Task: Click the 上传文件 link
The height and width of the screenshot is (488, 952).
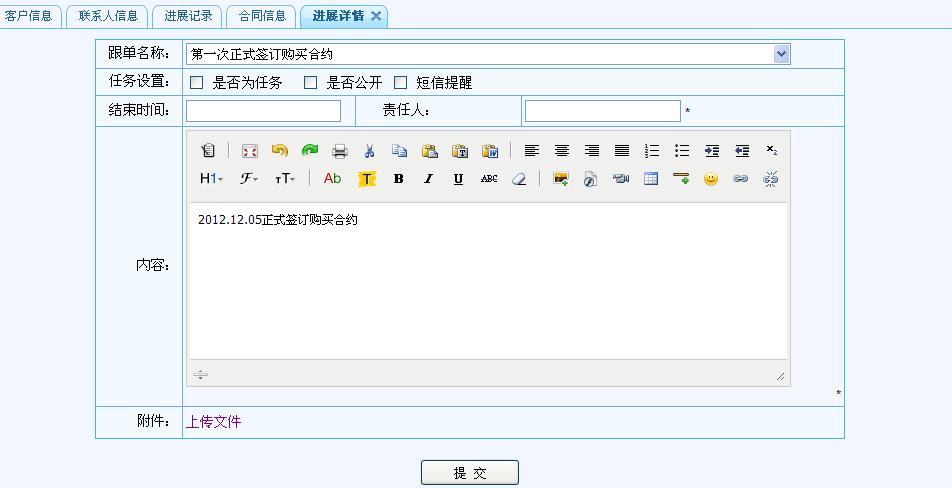Action: [x=213, y=421]
